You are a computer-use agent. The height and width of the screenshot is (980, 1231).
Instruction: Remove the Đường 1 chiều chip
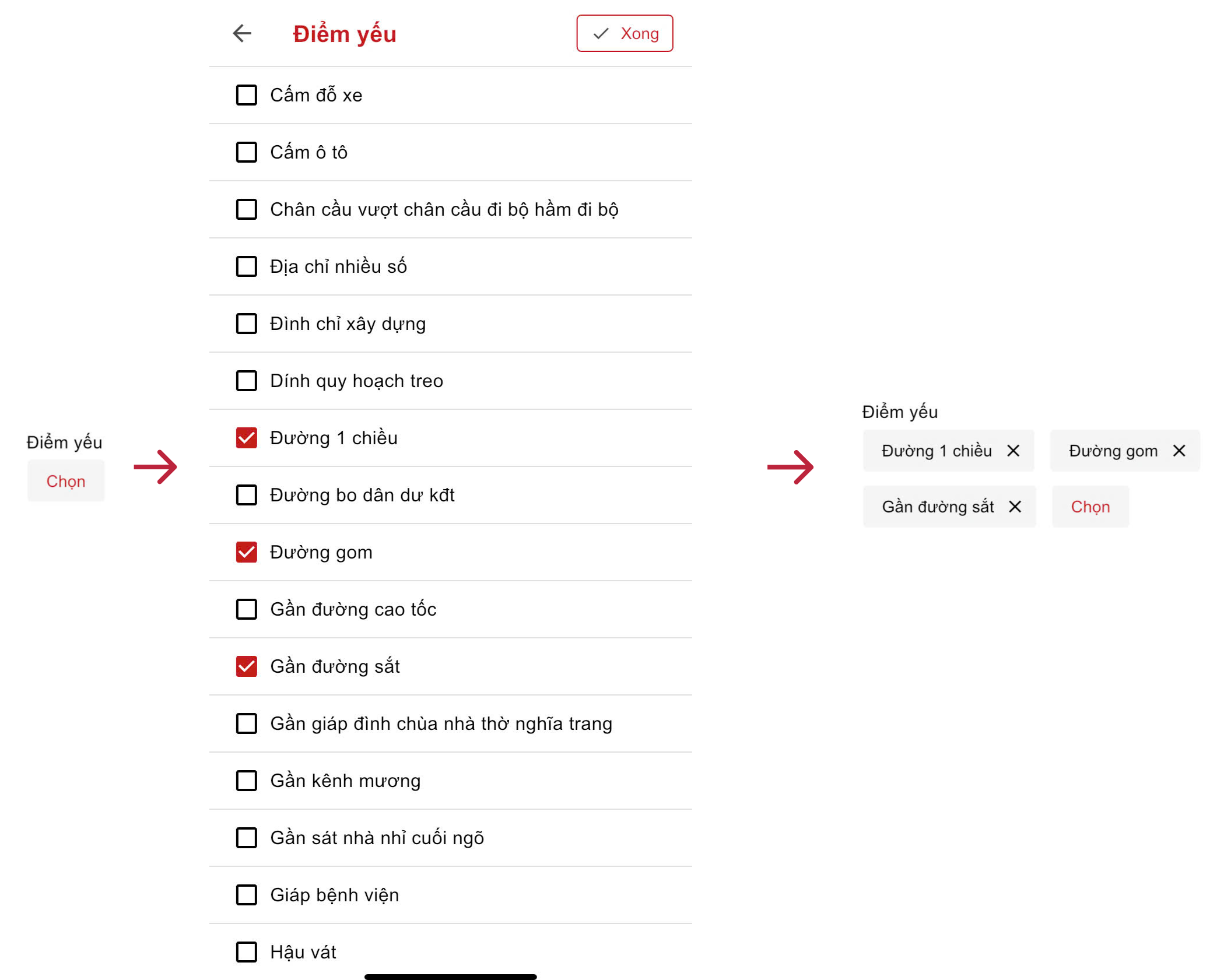tap(1013, 451)
